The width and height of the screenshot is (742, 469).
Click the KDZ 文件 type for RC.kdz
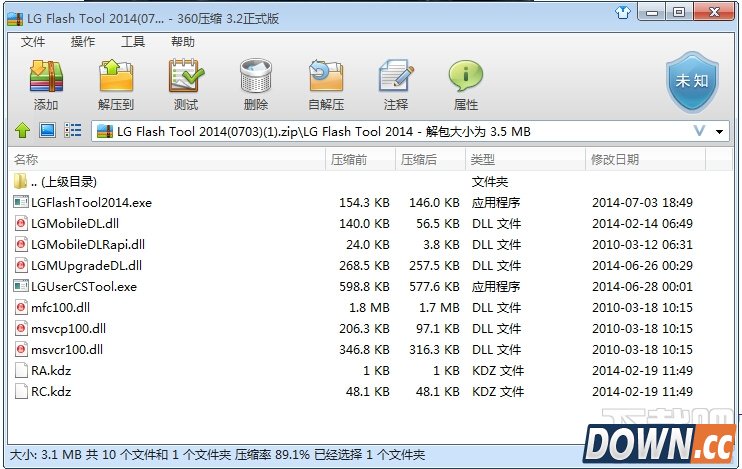pos(498,391)
